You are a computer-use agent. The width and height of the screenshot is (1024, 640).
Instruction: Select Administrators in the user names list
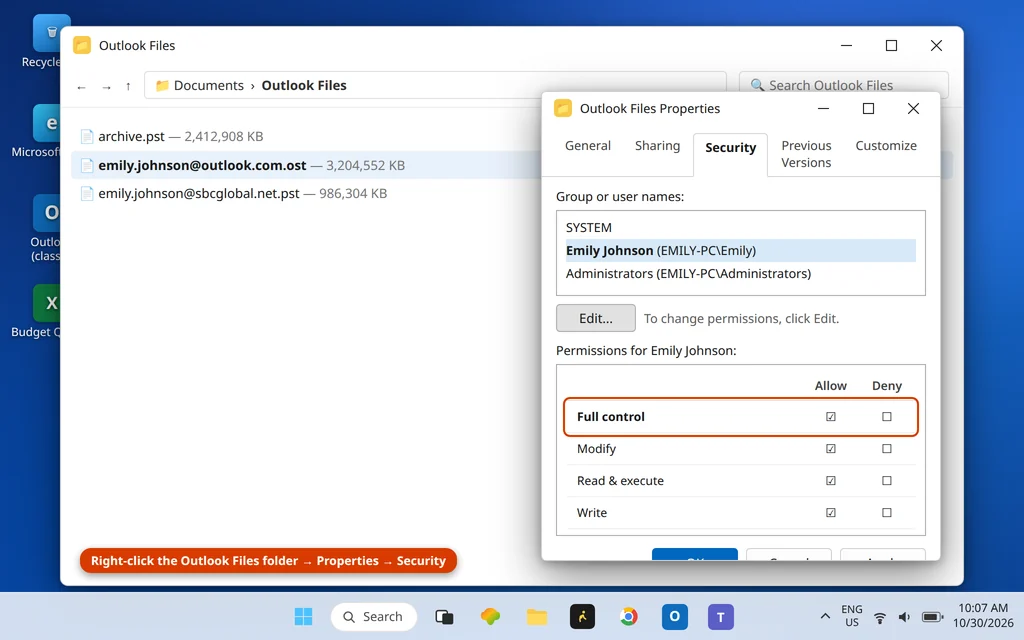point(741,274)
